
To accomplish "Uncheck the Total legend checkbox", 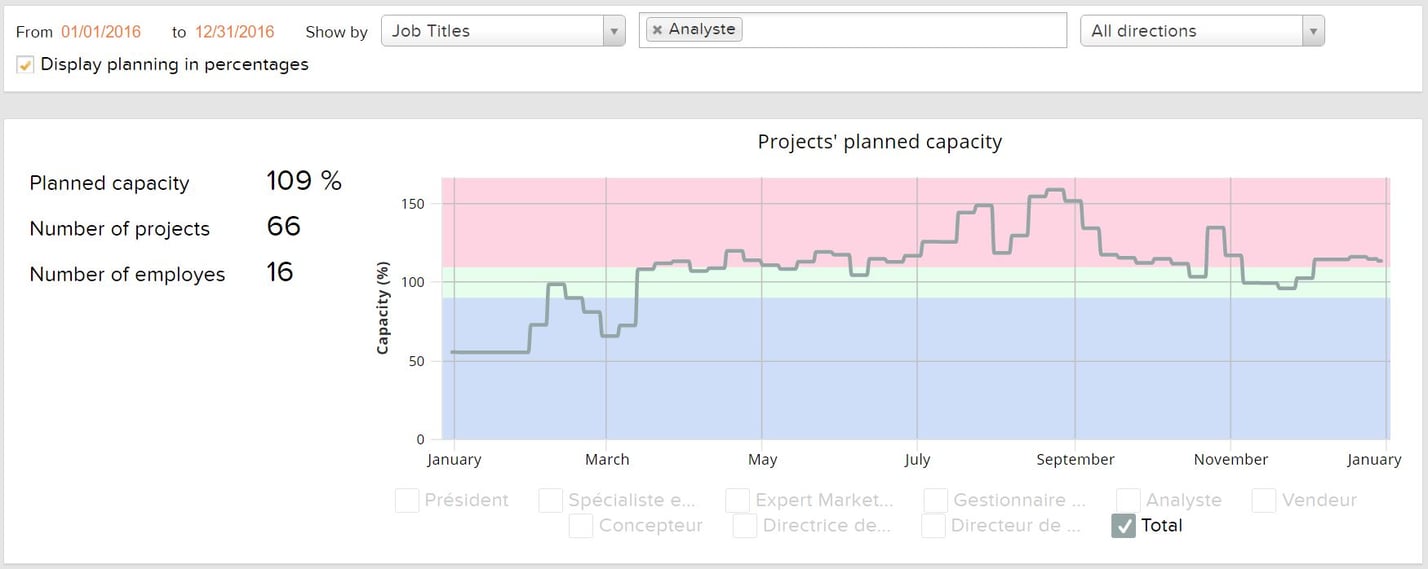I will (x=1123, y=526).
